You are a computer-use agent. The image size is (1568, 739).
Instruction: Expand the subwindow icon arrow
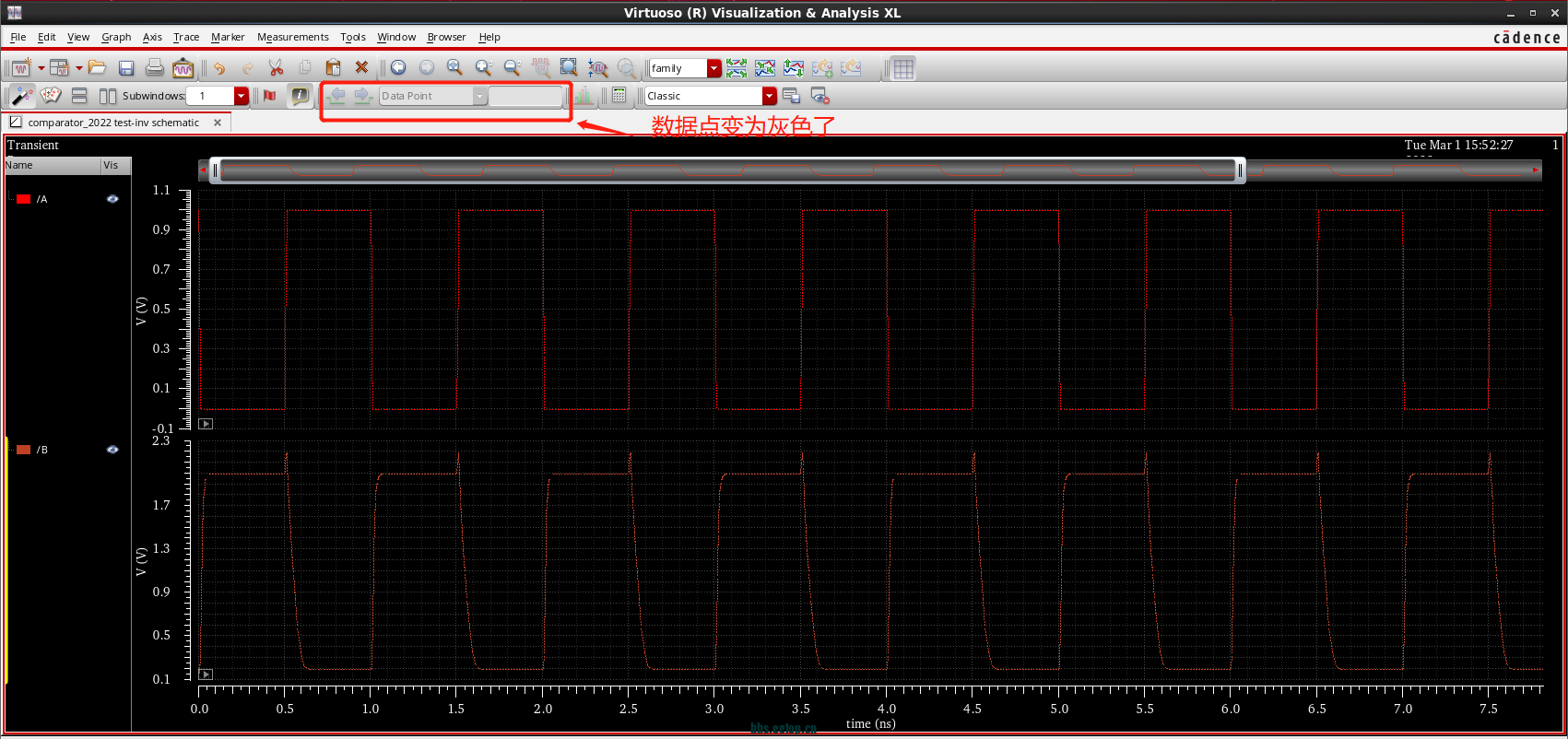(x=78, y=68)
